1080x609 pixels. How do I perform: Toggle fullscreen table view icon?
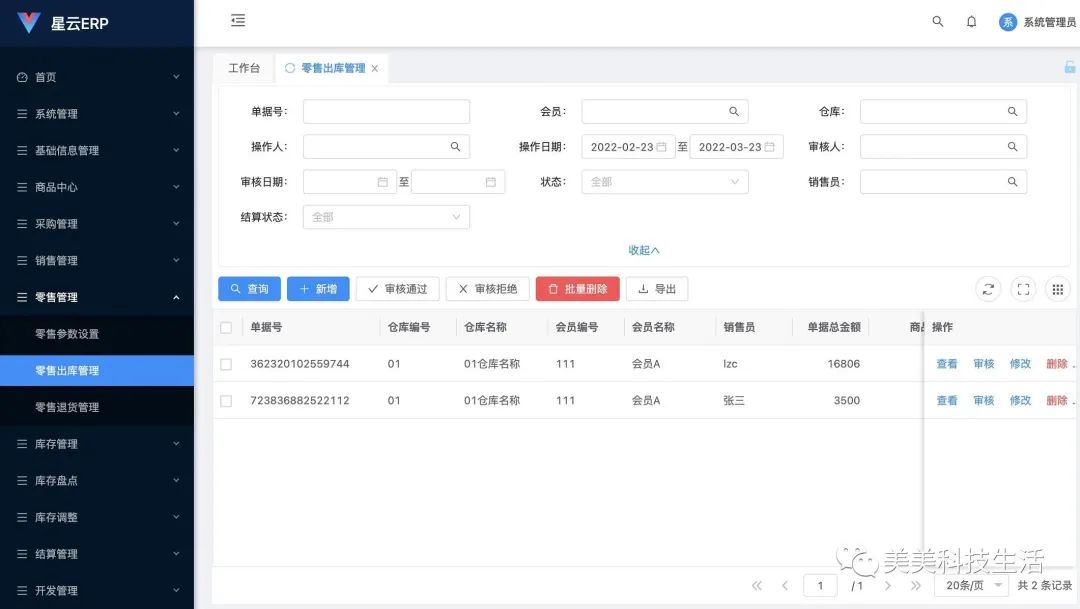coord(1023,288)
